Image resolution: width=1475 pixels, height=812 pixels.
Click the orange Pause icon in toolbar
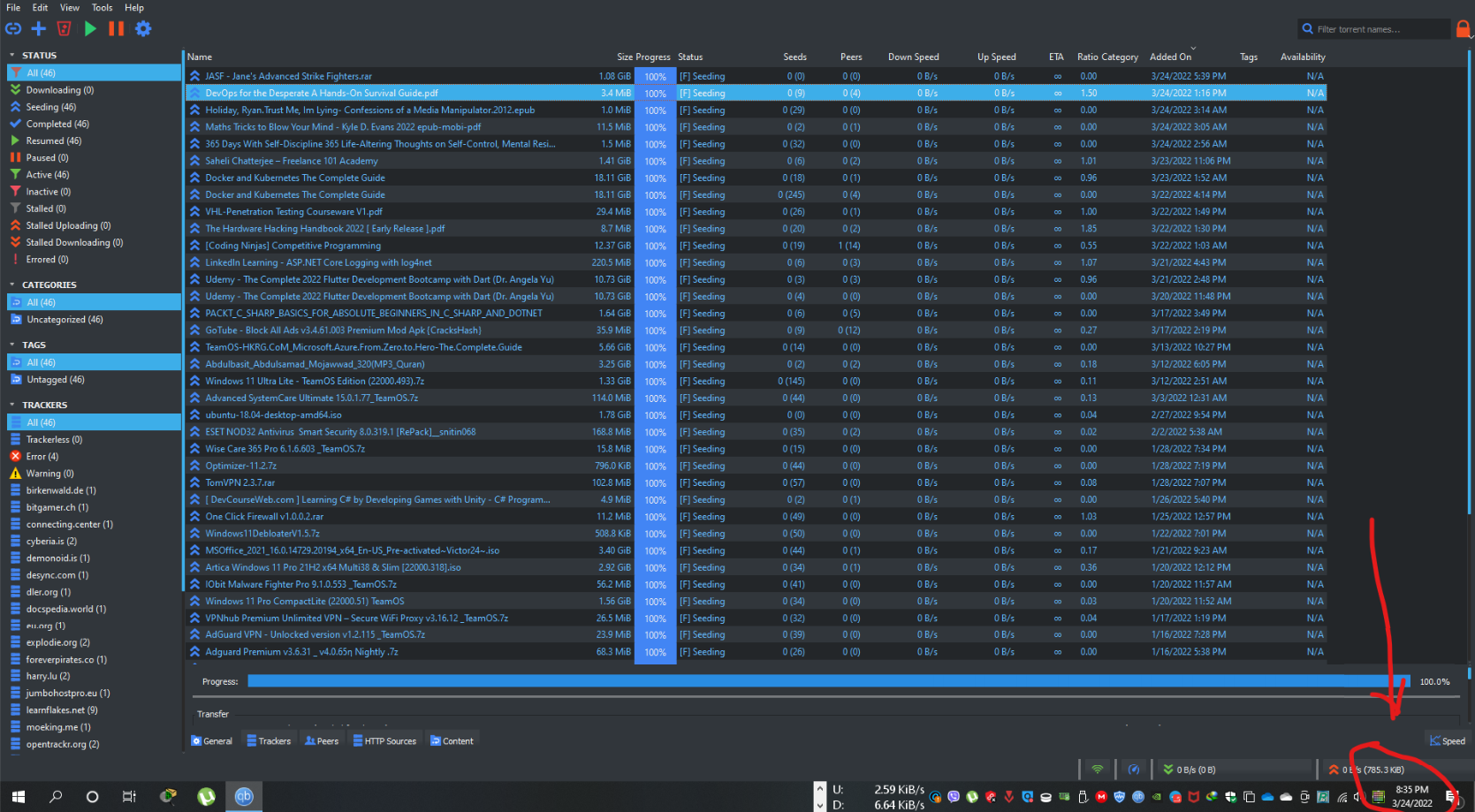click(x=116, y=28)
